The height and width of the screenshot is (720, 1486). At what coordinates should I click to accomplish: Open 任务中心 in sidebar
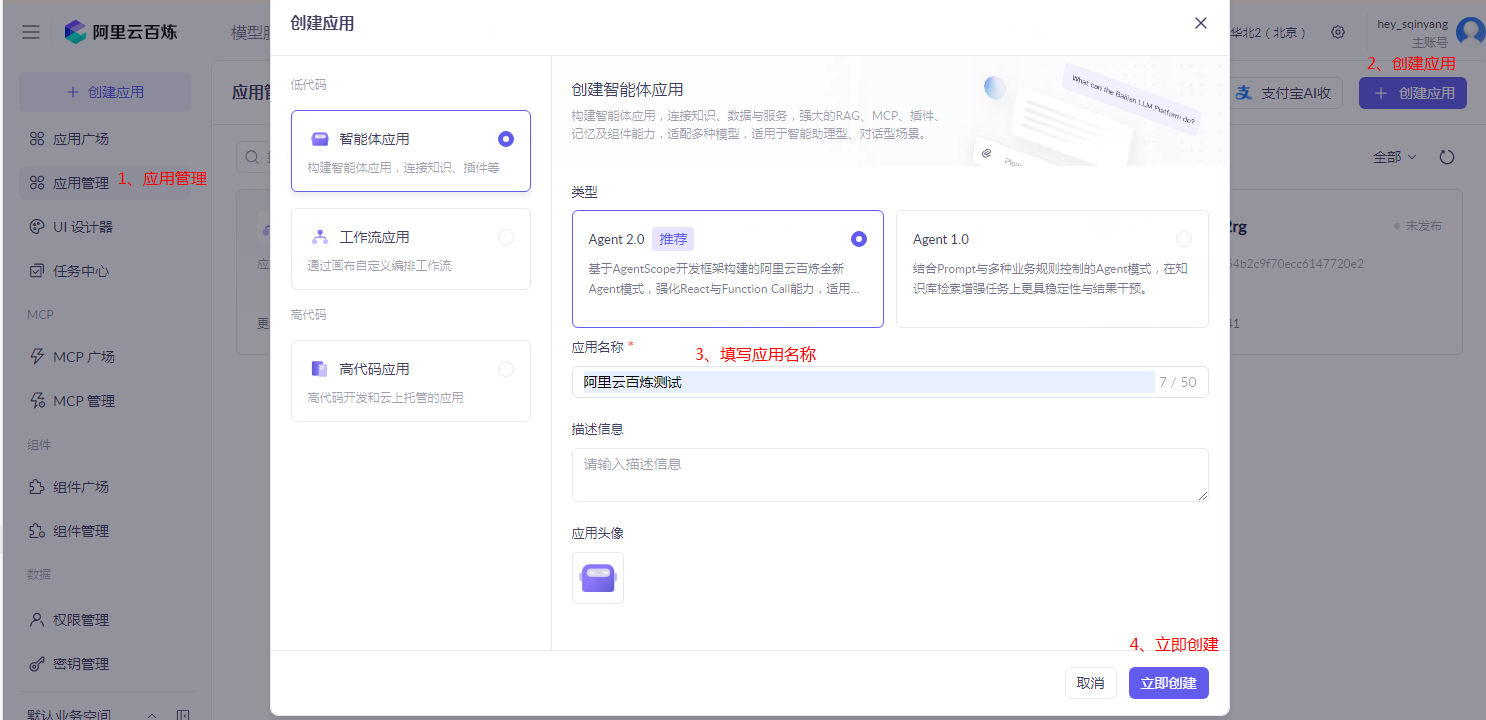pyautogui.click(x=80, y=271)
